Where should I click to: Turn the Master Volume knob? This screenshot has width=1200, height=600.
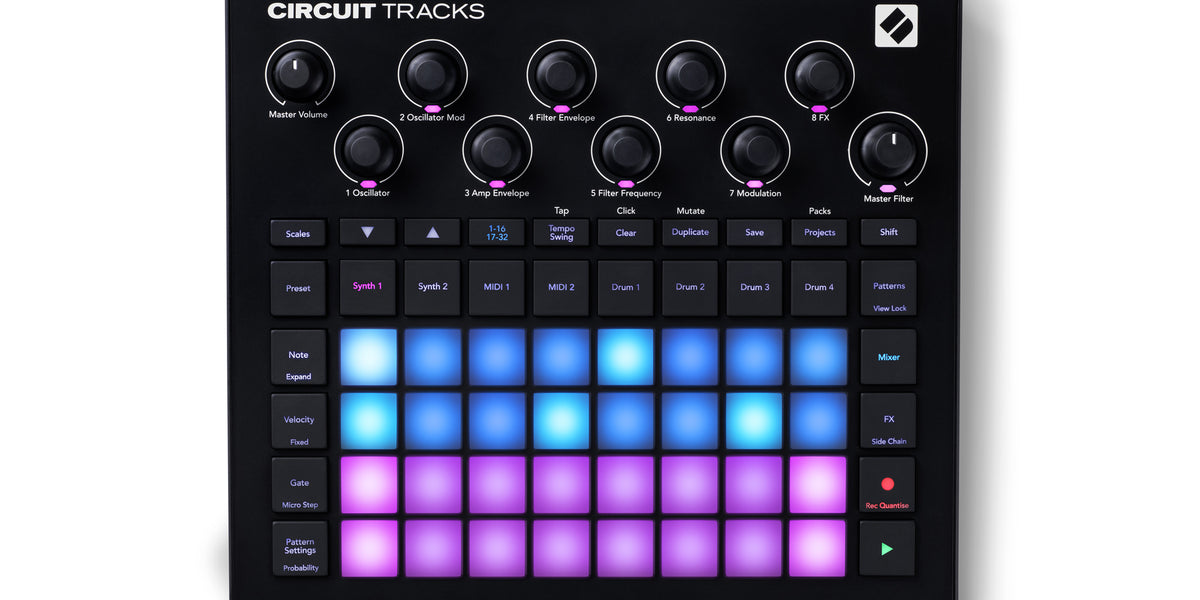pos(298,73)
